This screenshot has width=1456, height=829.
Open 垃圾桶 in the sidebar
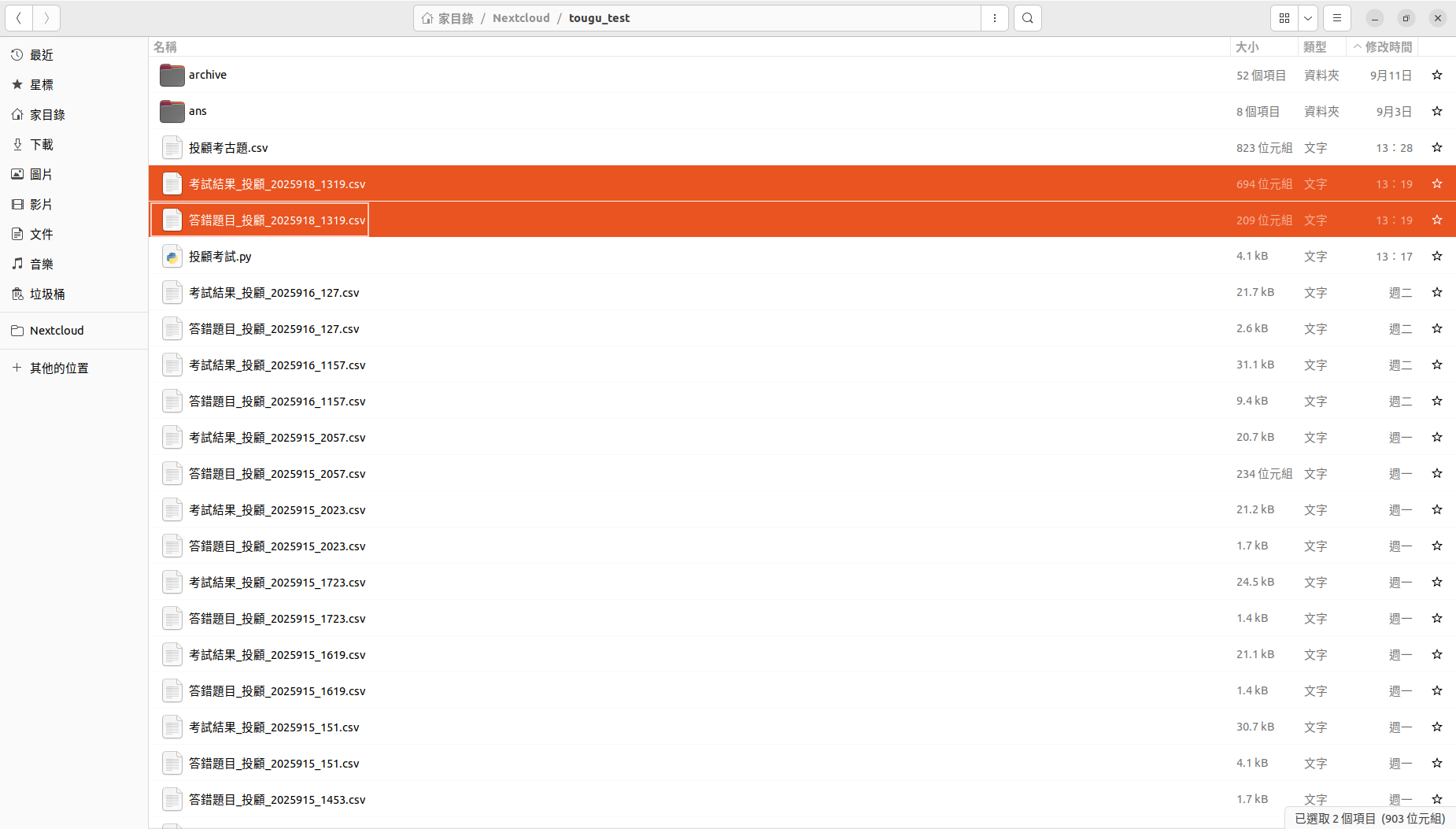47,294
